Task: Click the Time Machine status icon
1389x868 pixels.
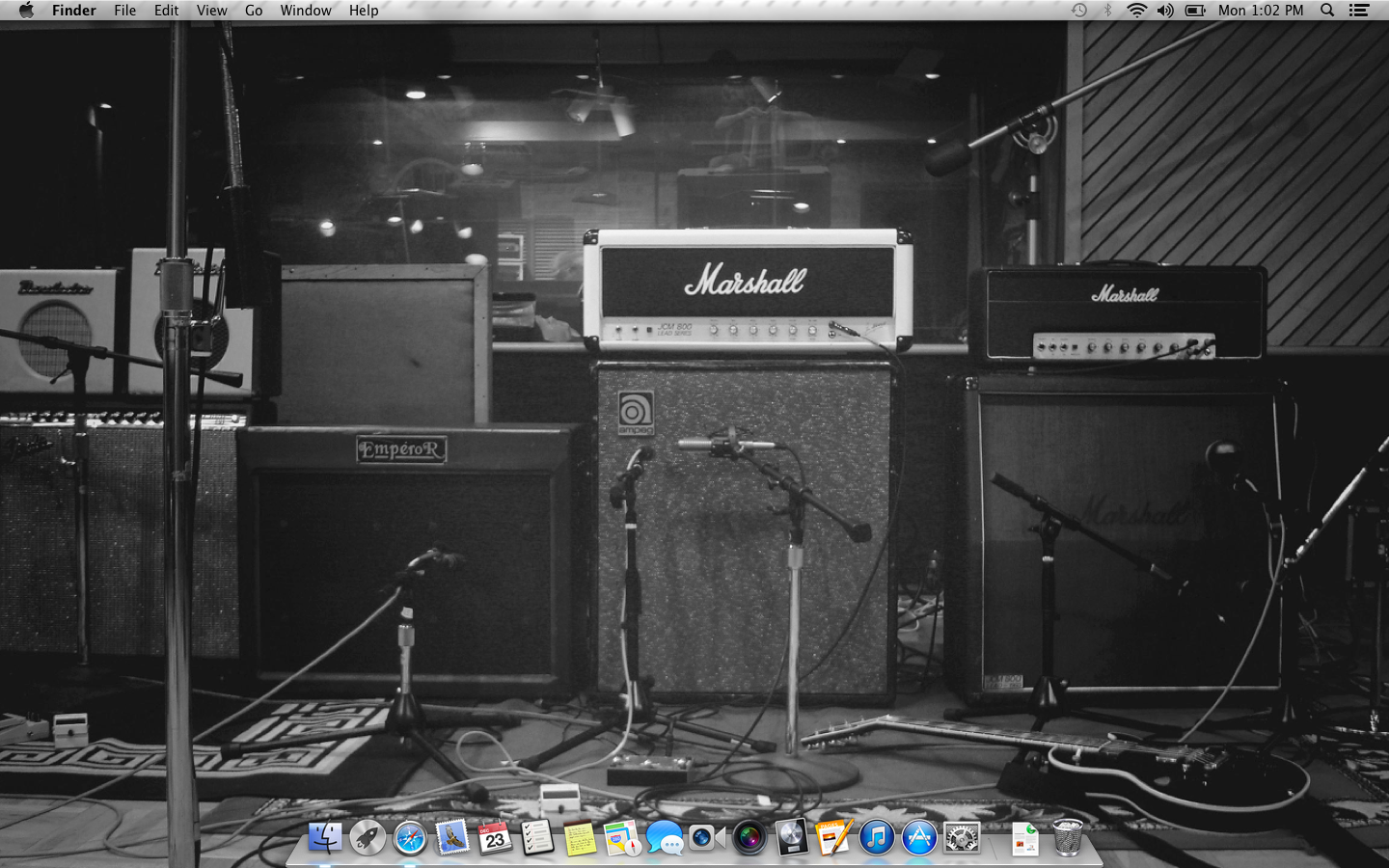Action: pyautogui.click(x=1079, y=11)
